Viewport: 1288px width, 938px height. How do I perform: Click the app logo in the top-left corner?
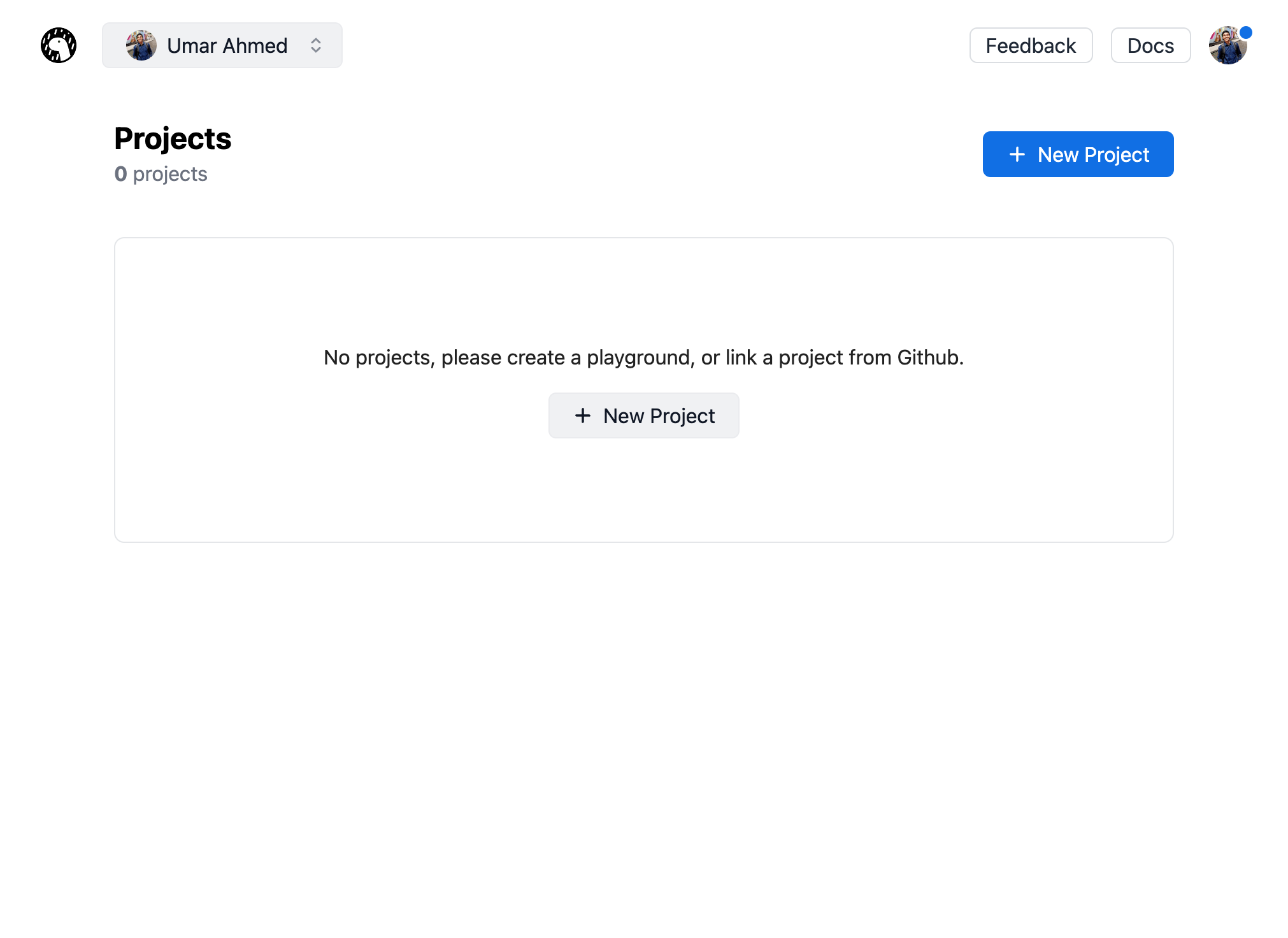pos(58,44)
